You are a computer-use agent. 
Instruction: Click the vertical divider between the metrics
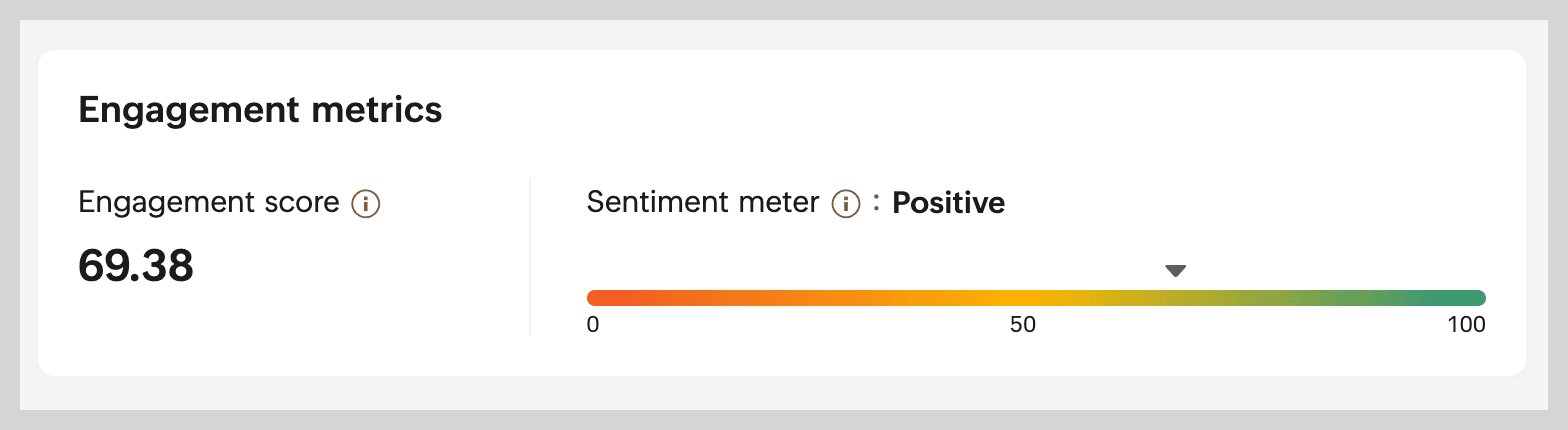point(529,258)
